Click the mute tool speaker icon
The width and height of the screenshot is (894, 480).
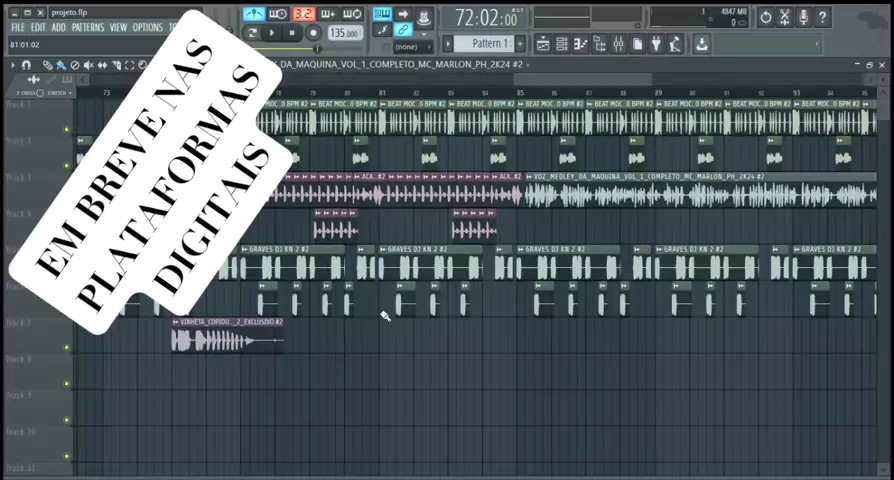[89, 65]
